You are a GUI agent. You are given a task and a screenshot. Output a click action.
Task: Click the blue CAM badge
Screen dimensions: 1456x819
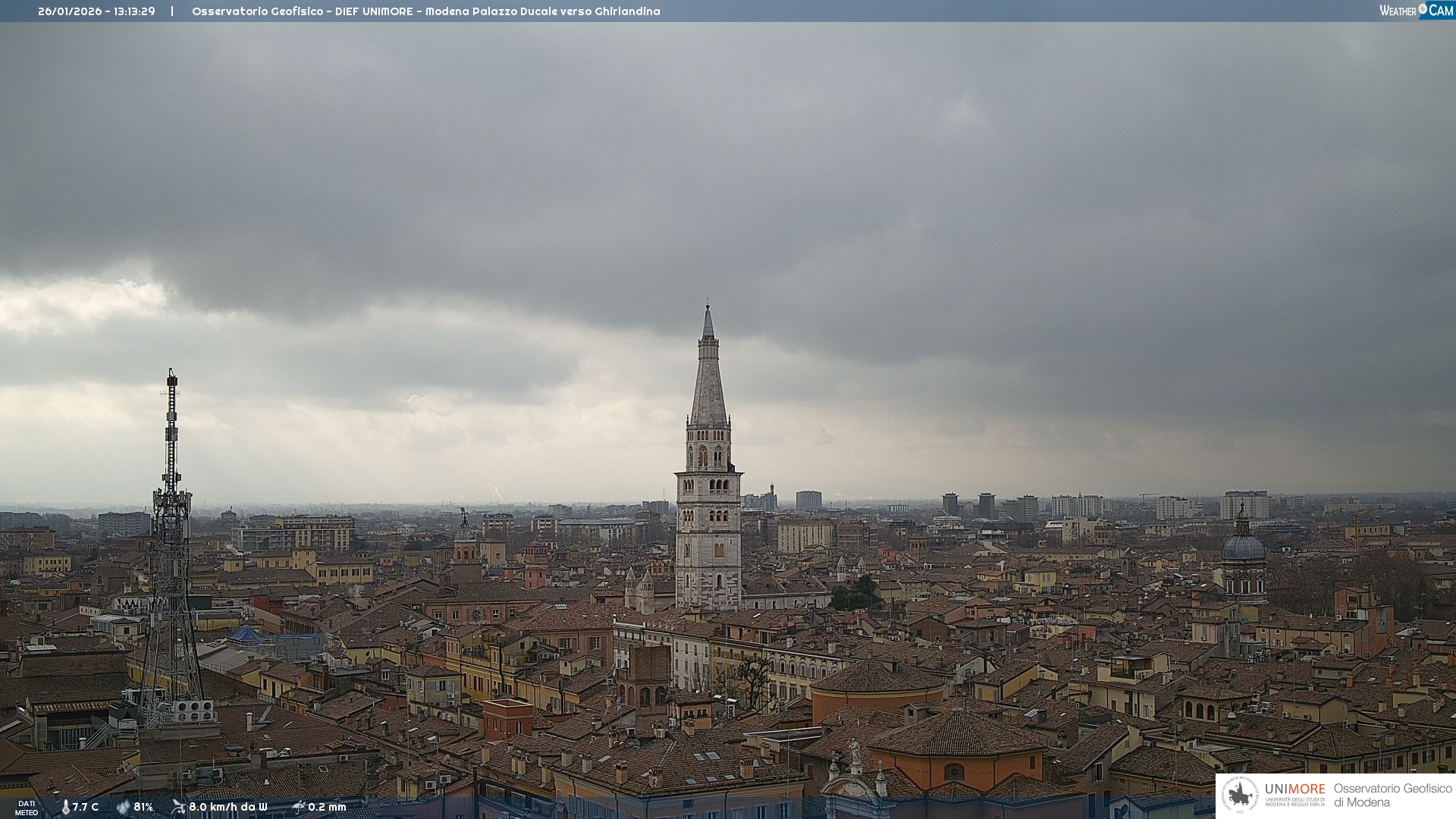[x=1440, y=10]
